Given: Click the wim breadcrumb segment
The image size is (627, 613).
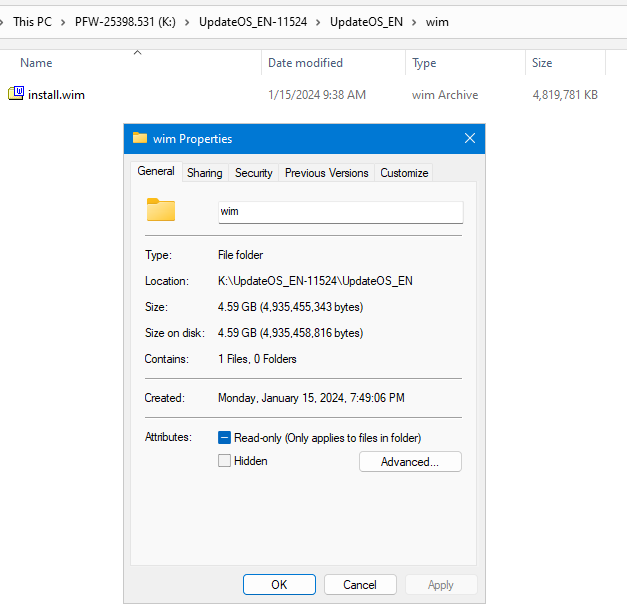Looking at the screenshot, I should pyautogui.click(x=437, y=22).
